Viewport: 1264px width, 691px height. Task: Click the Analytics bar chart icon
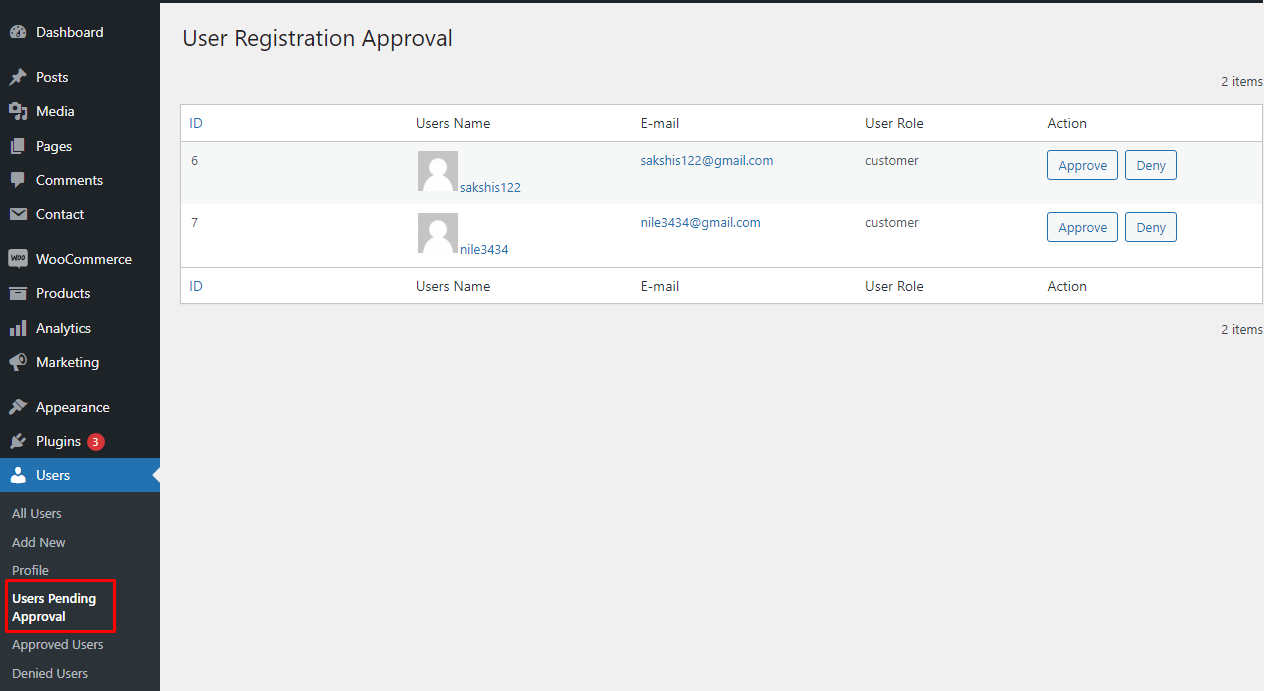[18, 328]
